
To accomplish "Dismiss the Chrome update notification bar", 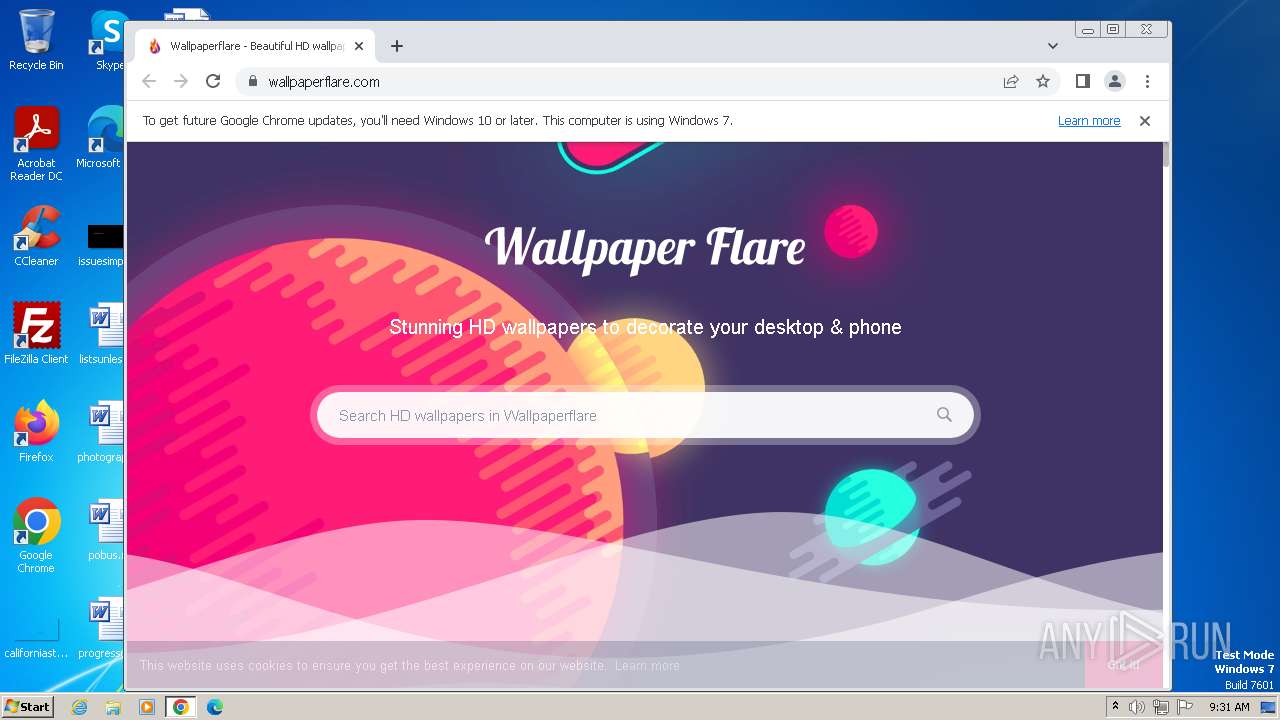I will 1145,121.
